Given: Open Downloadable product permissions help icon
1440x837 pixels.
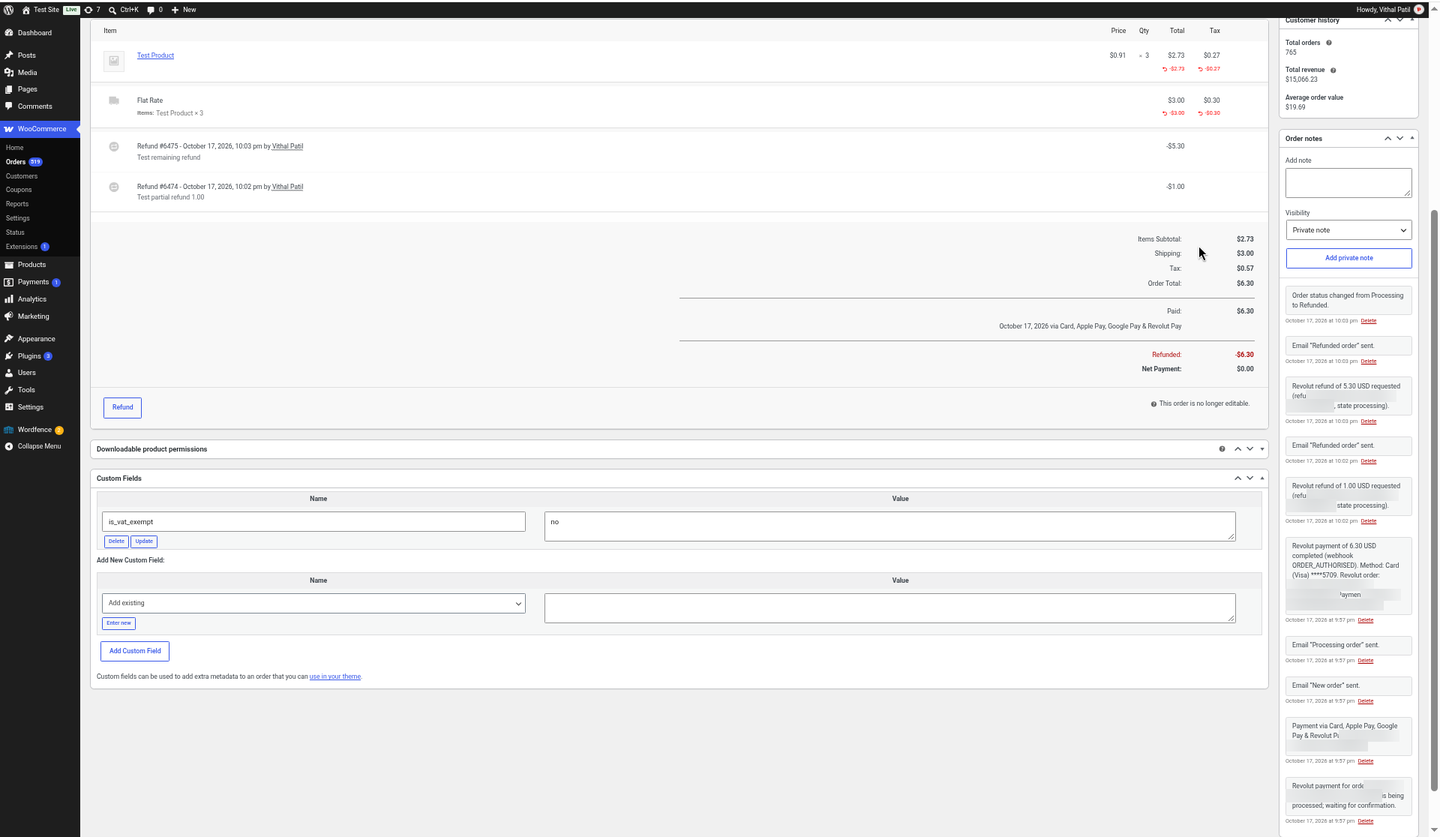Looking at the screenshot, I should (1222, 449).
